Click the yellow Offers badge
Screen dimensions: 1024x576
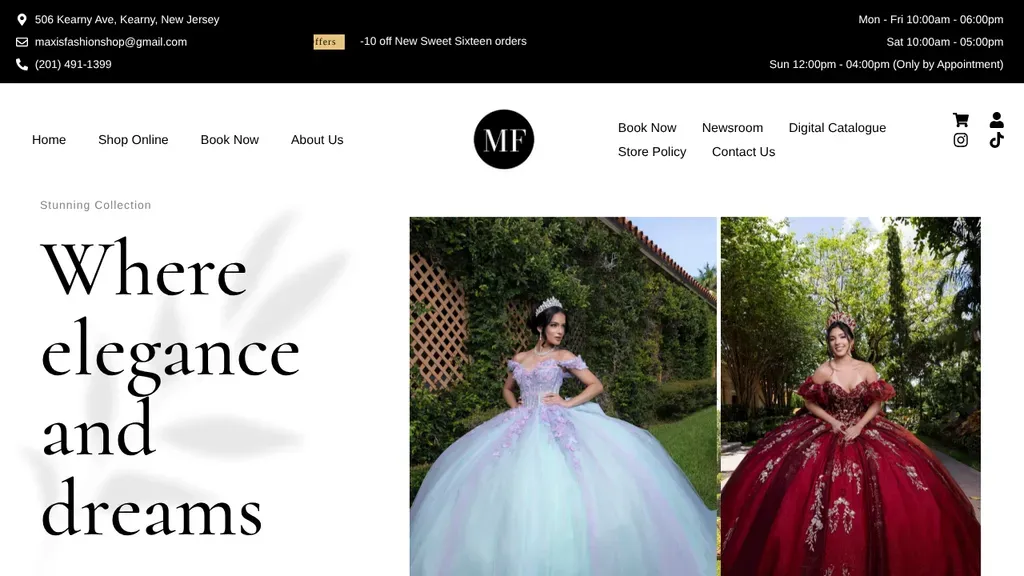pyautogui.click(x=328, y=42)
